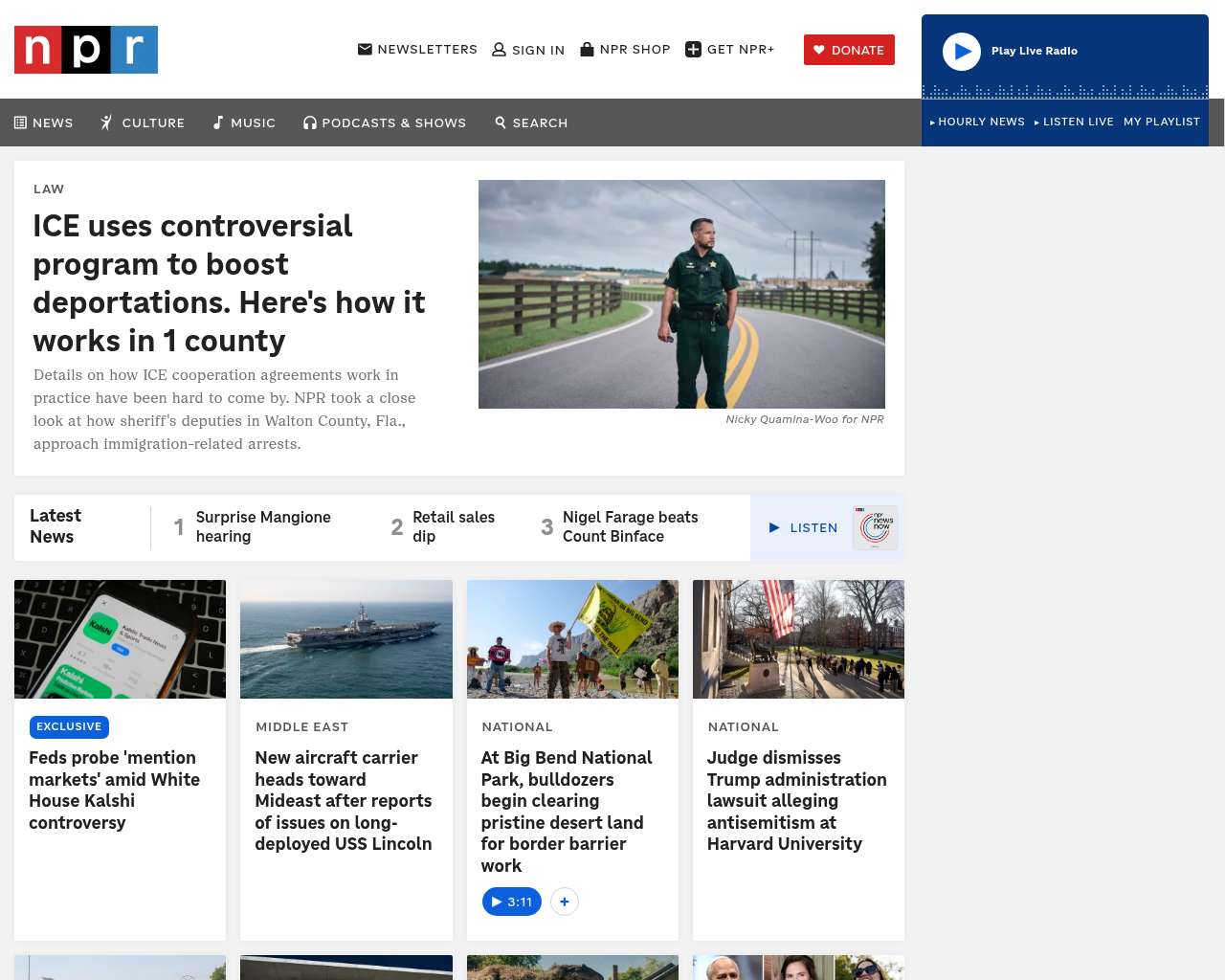Viewport: 1225px width, 980px height.
Task: Click the Listen play triangle icon
Action: (x=775, y=527)
